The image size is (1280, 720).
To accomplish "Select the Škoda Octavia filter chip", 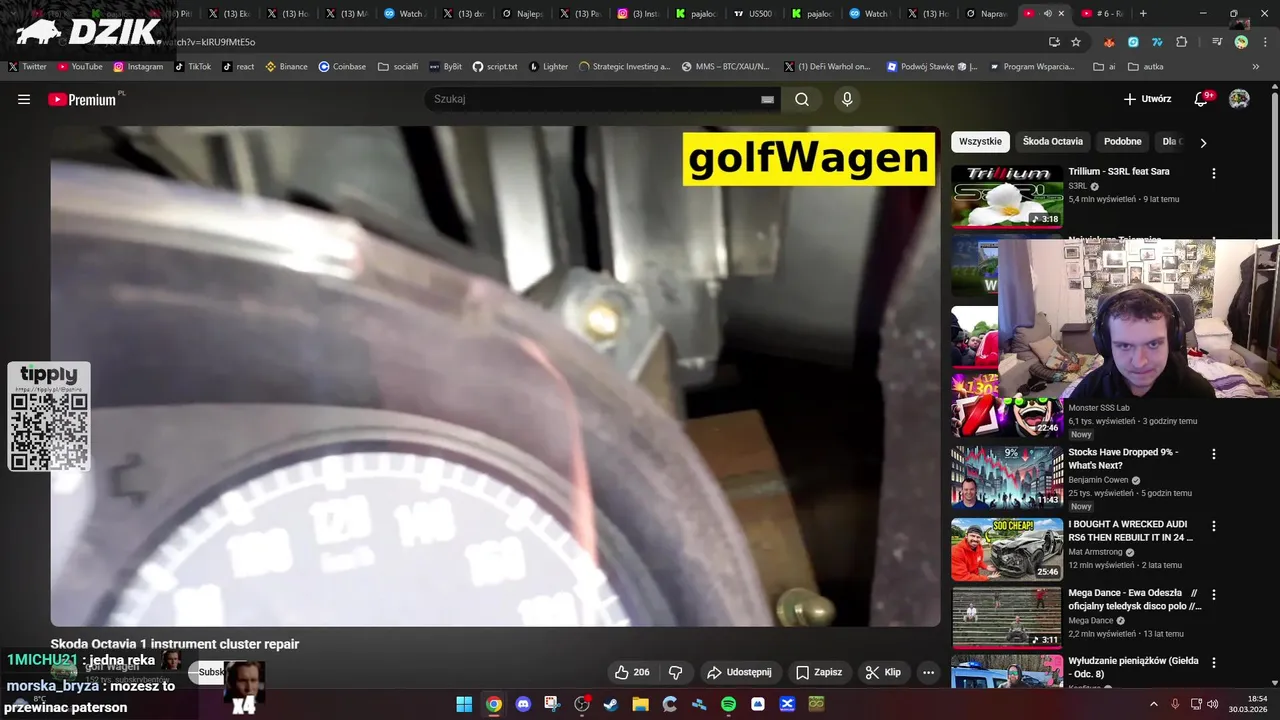I will pos(1052,141).
